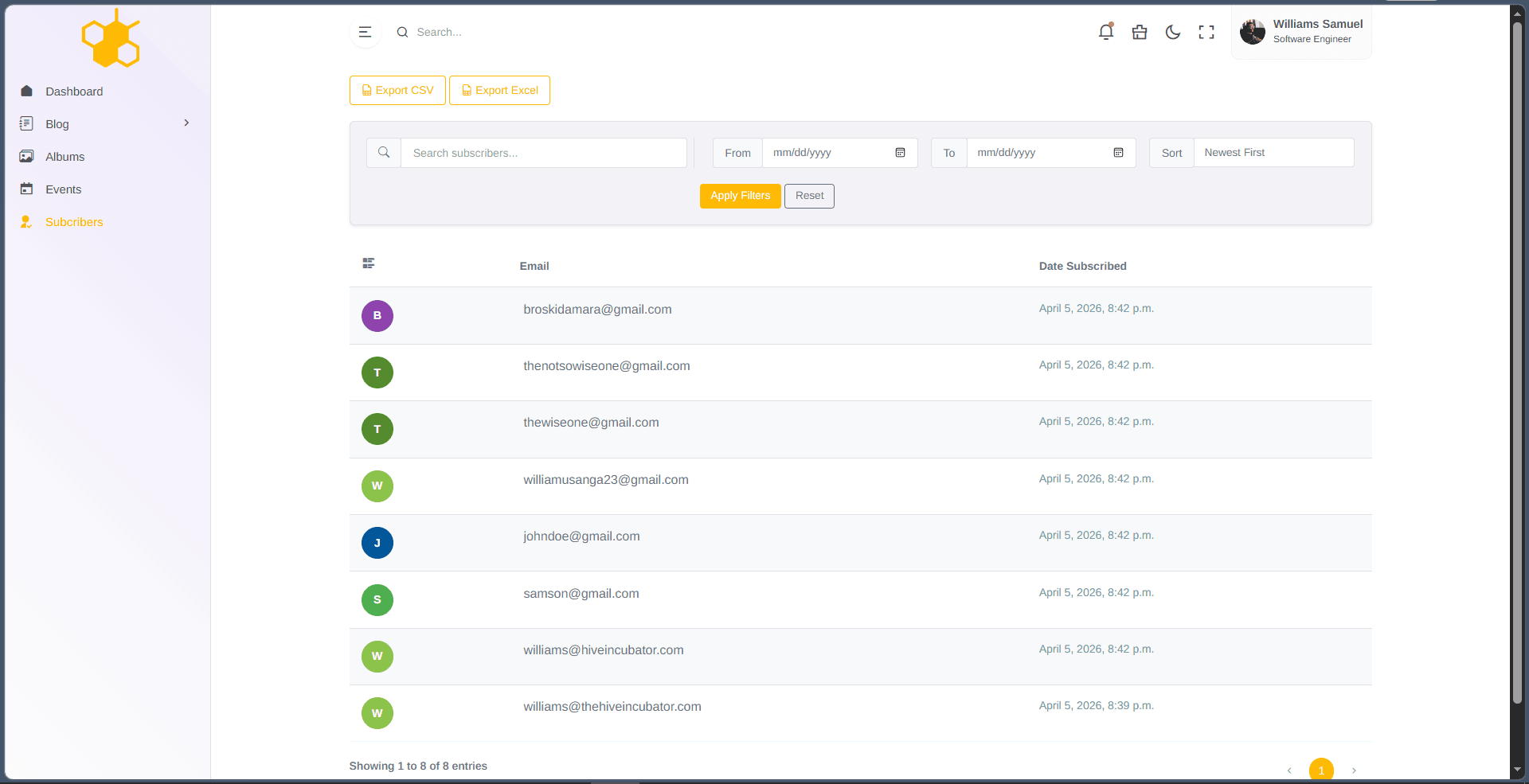
Task: Click the subscriber search magnifier icon
Action: click(384, 153)
